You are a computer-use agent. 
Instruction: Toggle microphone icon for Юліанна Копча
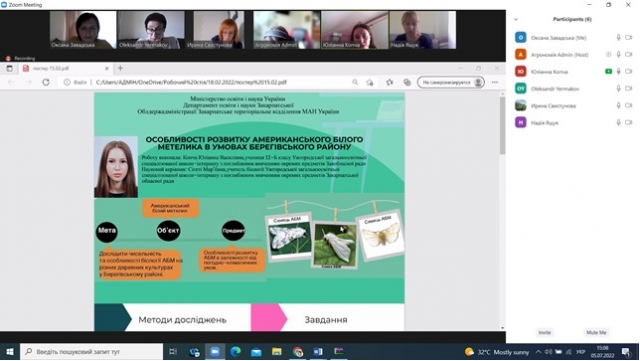coord(619,71)
